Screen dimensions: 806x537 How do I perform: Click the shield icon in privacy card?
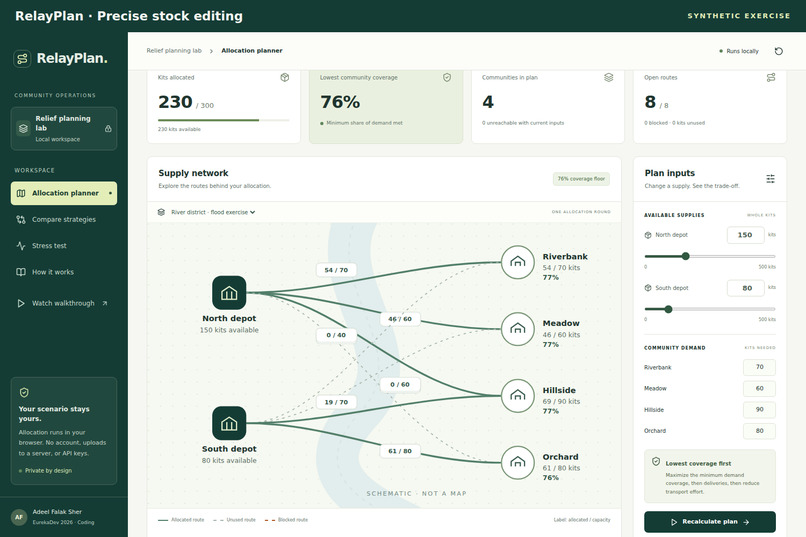tap(24, 393)
